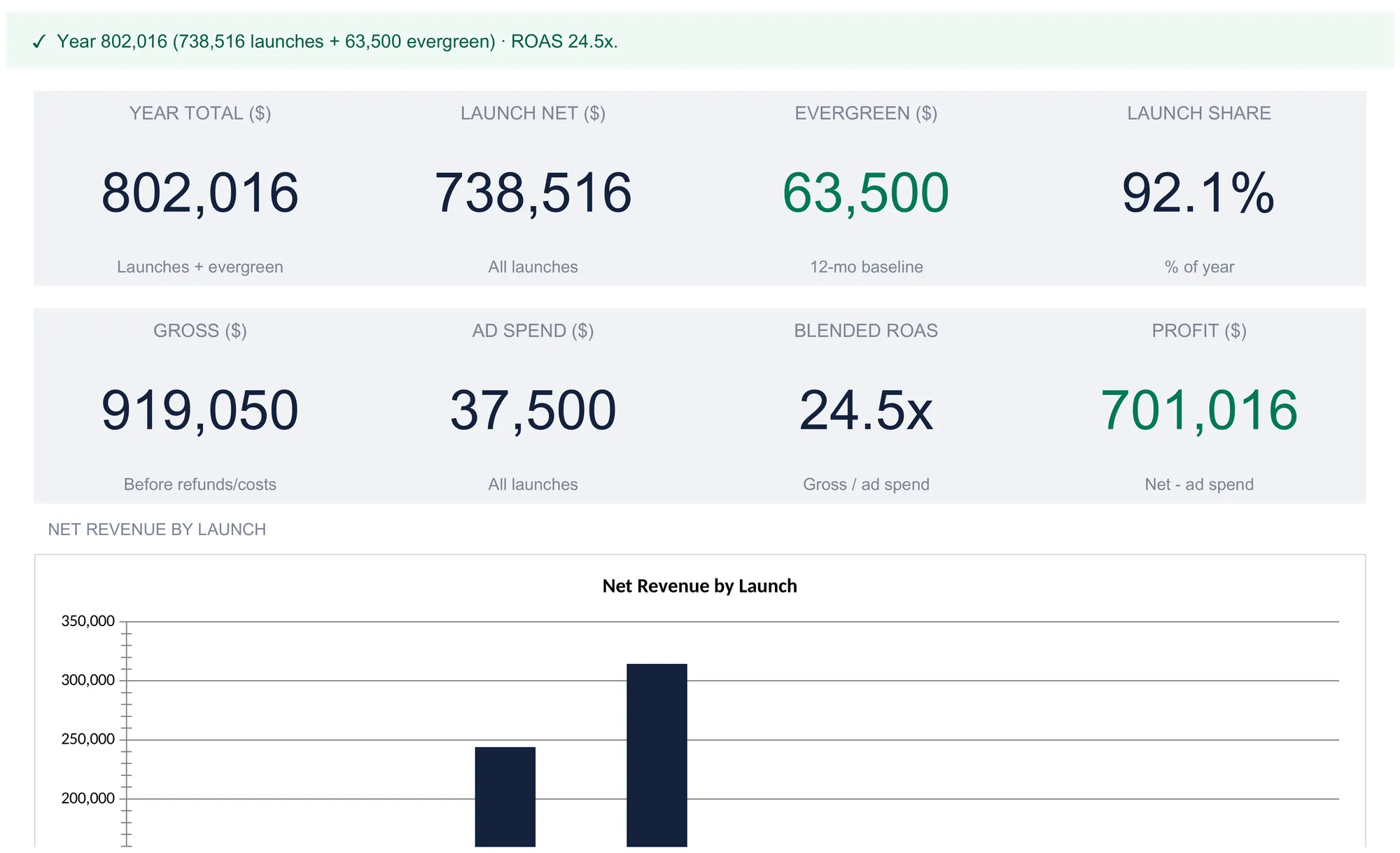Click the 'Gross / ad spend' caption
The image size is (1400, 853).
[x=867, y=485]
